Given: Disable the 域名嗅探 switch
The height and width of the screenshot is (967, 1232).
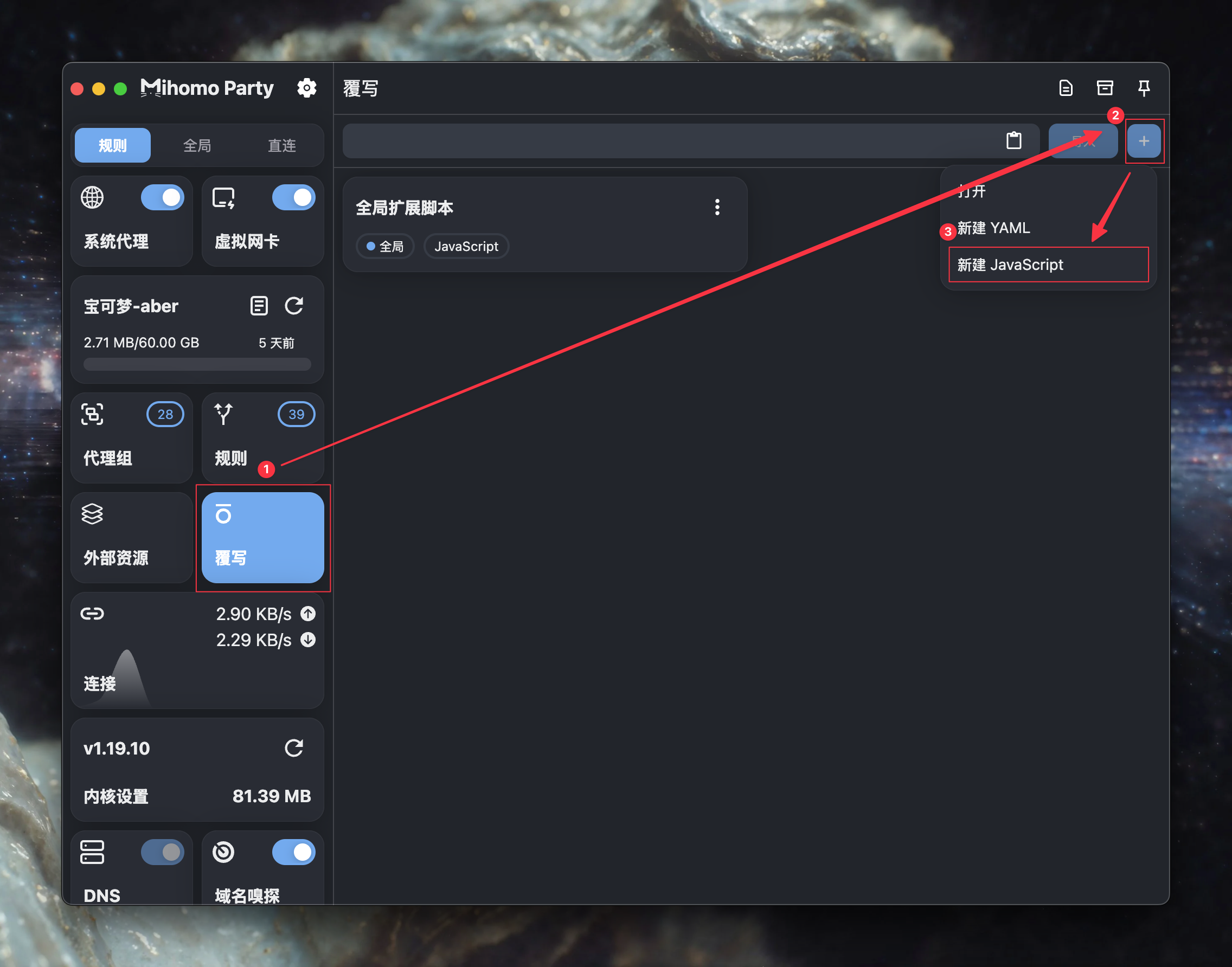Looking at the screenshot, I should (x=293, y=852).
